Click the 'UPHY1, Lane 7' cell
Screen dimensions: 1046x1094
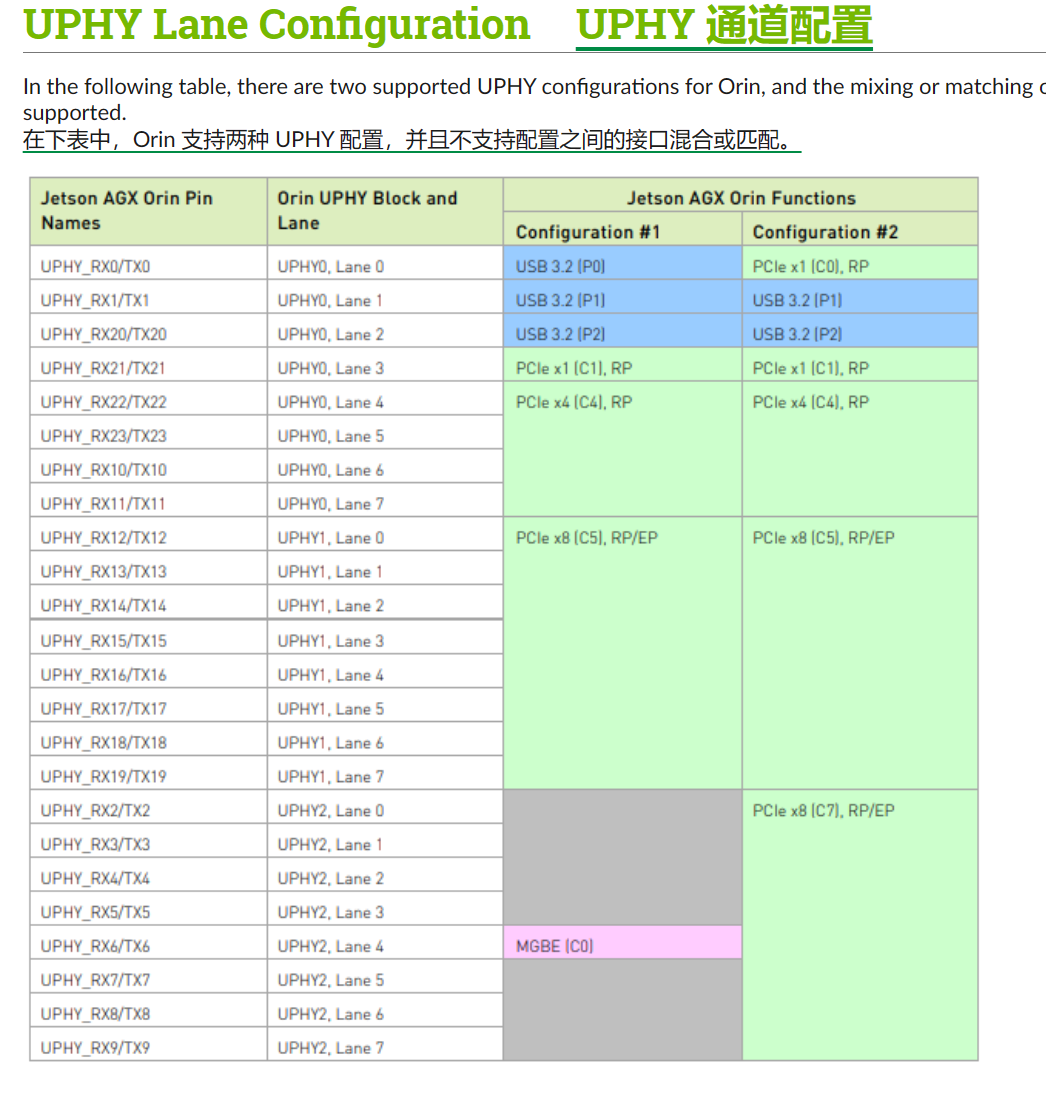click(x=385, y=773)
